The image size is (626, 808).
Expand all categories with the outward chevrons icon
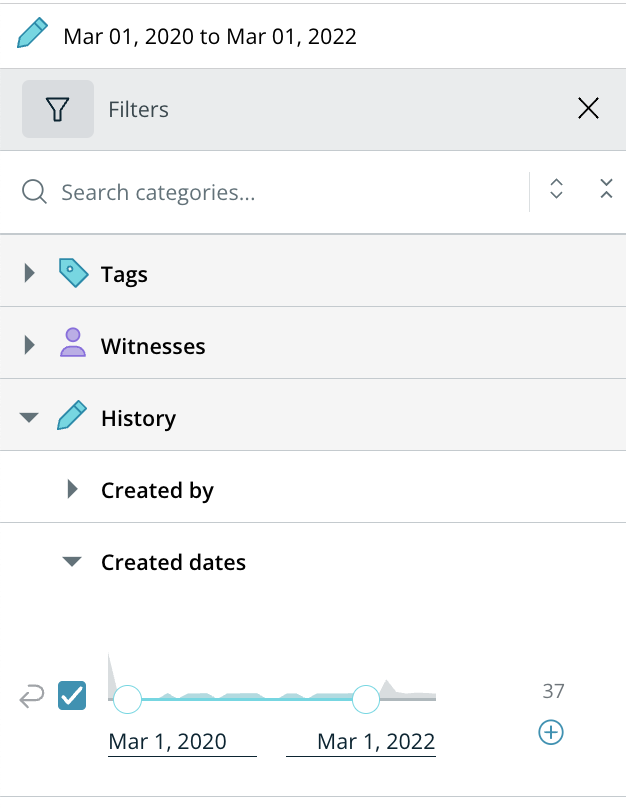pyautogui.click(x=557, y=189)
